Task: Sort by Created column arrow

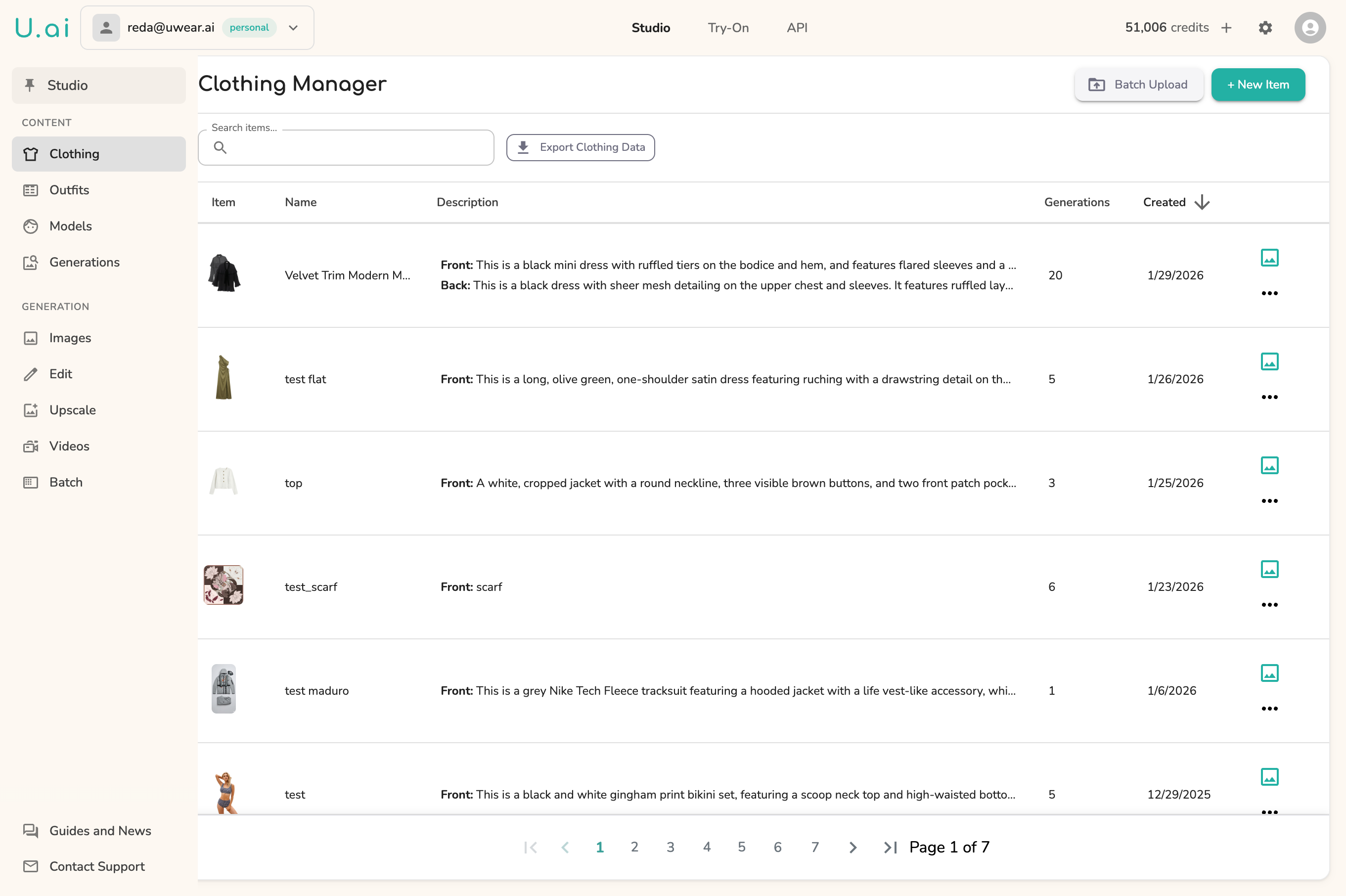Action: coord(1202,202)
